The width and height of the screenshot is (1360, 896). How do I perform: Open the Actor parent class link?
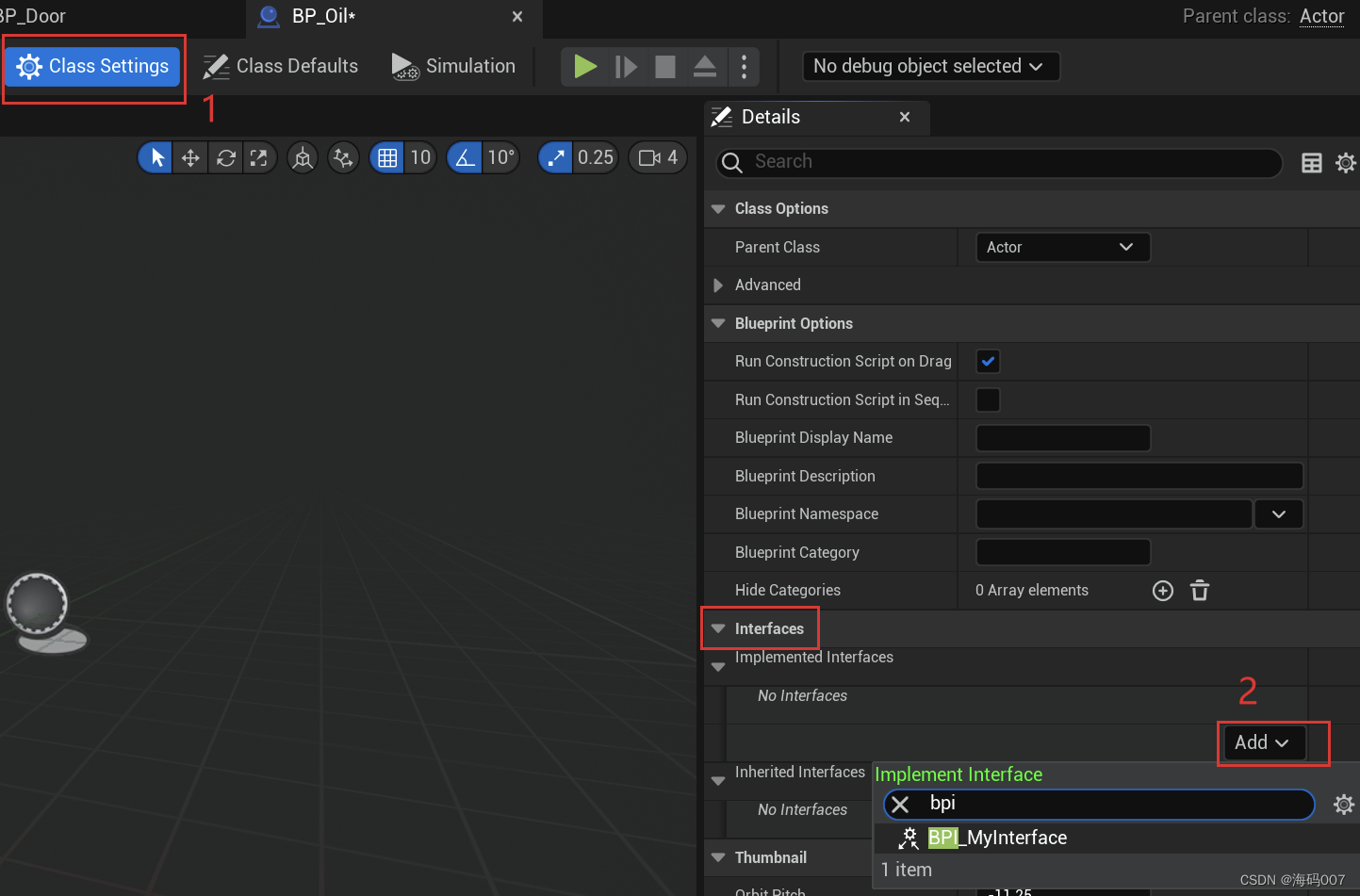[x=1321, y=16]
